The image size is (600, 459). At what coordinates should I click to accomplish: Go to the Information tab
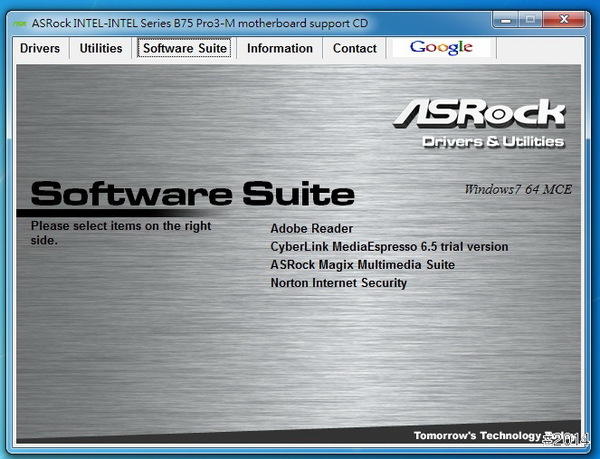coord(280,48)
